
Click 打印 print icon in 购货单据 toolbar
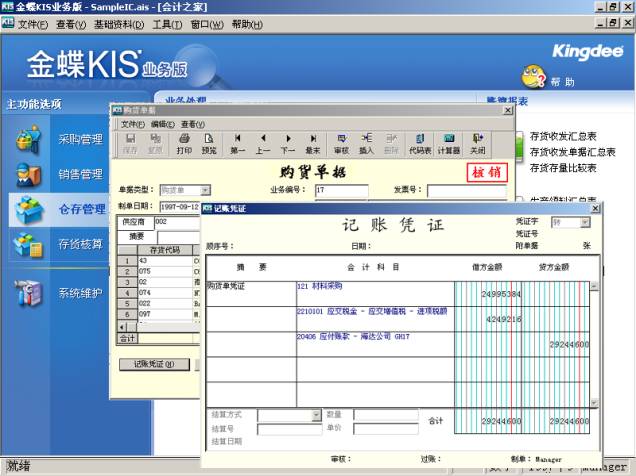click(x=184, y=144)
